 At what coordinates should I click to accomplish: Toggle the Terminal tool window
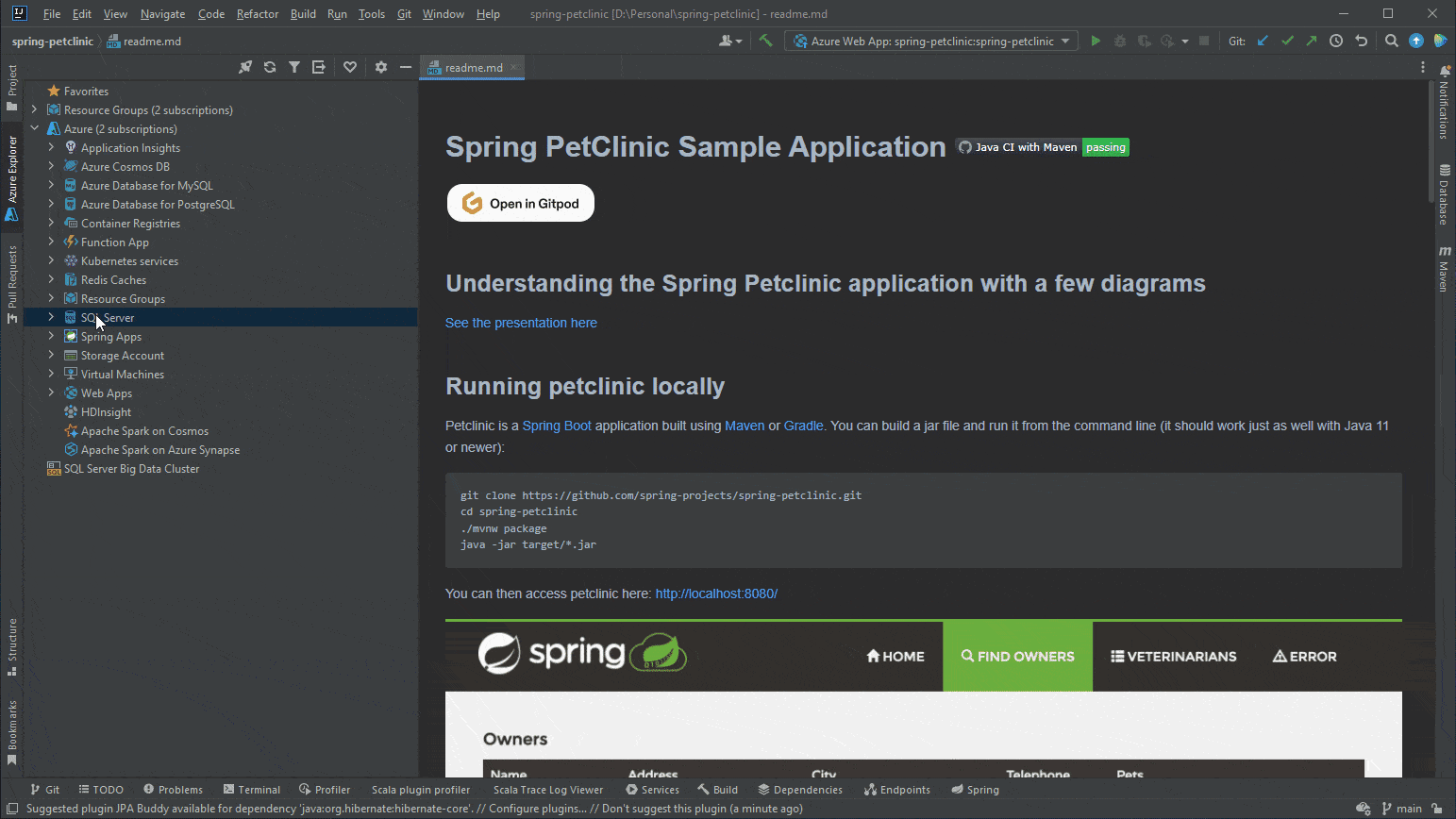(252, 790)
